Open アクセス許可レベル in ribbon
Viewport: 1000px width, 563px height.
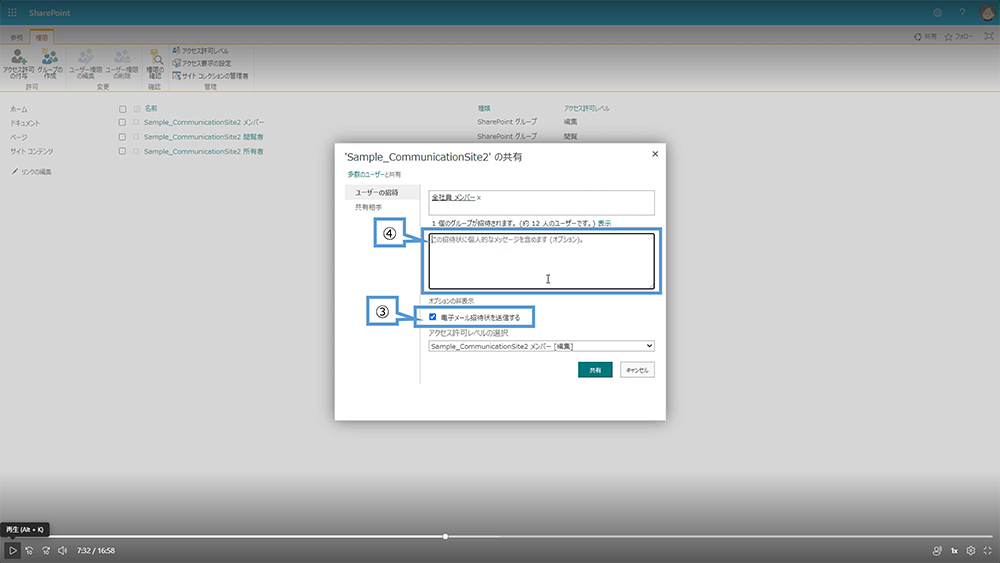200,50
